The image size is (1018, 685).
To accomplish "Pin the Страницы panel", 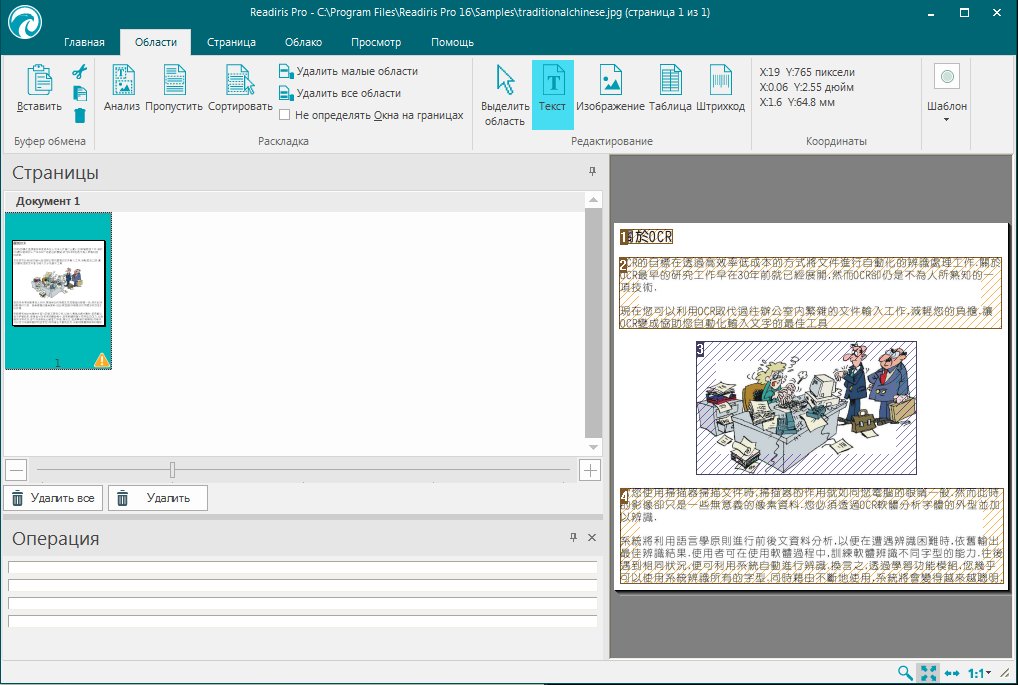I will [x=591, y=172].
